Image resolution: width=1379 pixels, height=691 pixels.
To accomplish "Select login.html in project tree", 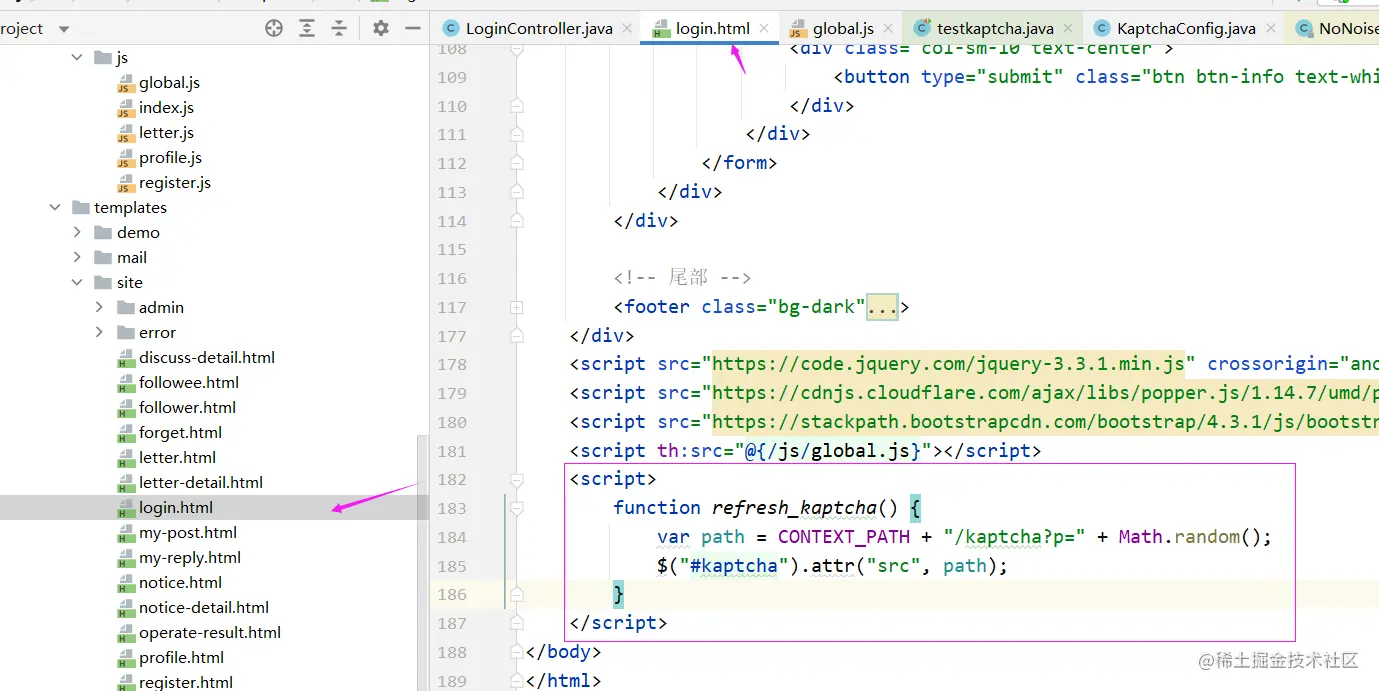I will (176, 508).
